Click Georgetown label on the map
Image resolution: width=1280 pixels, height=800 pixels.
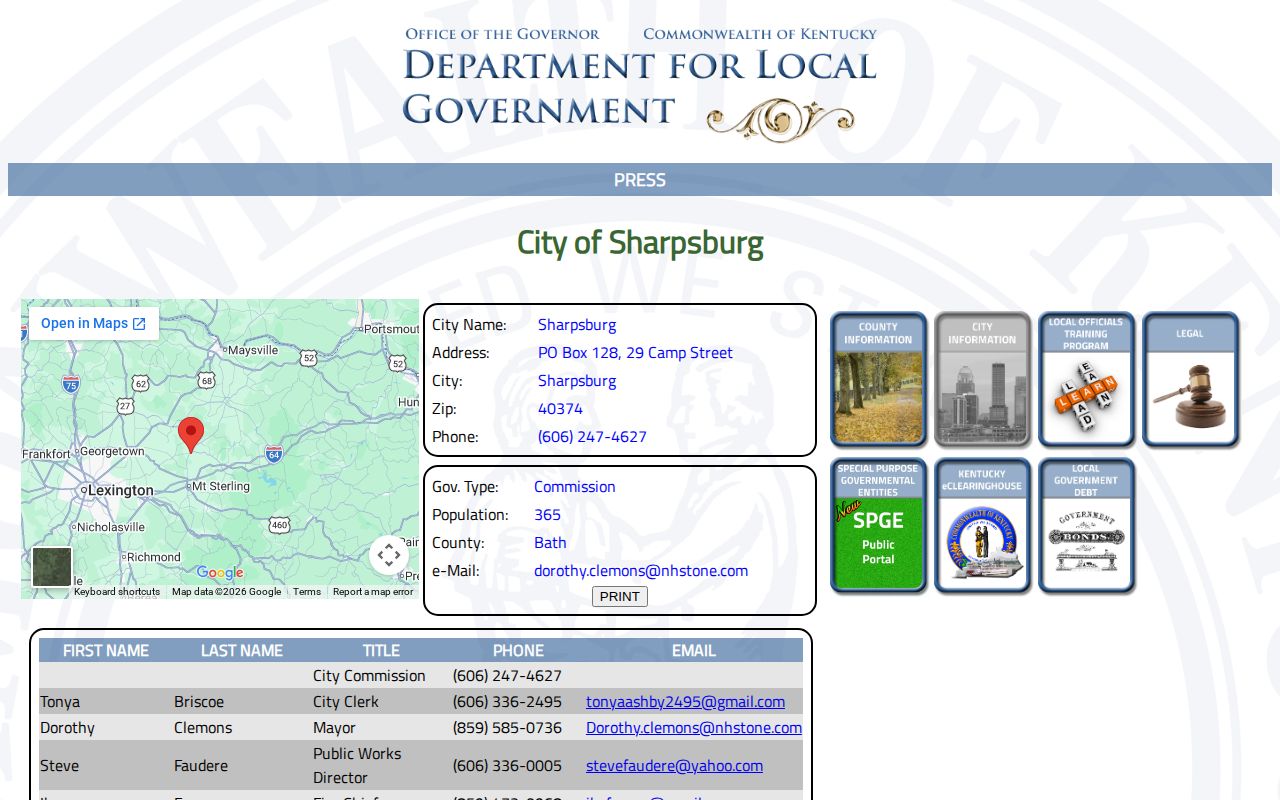112,451
